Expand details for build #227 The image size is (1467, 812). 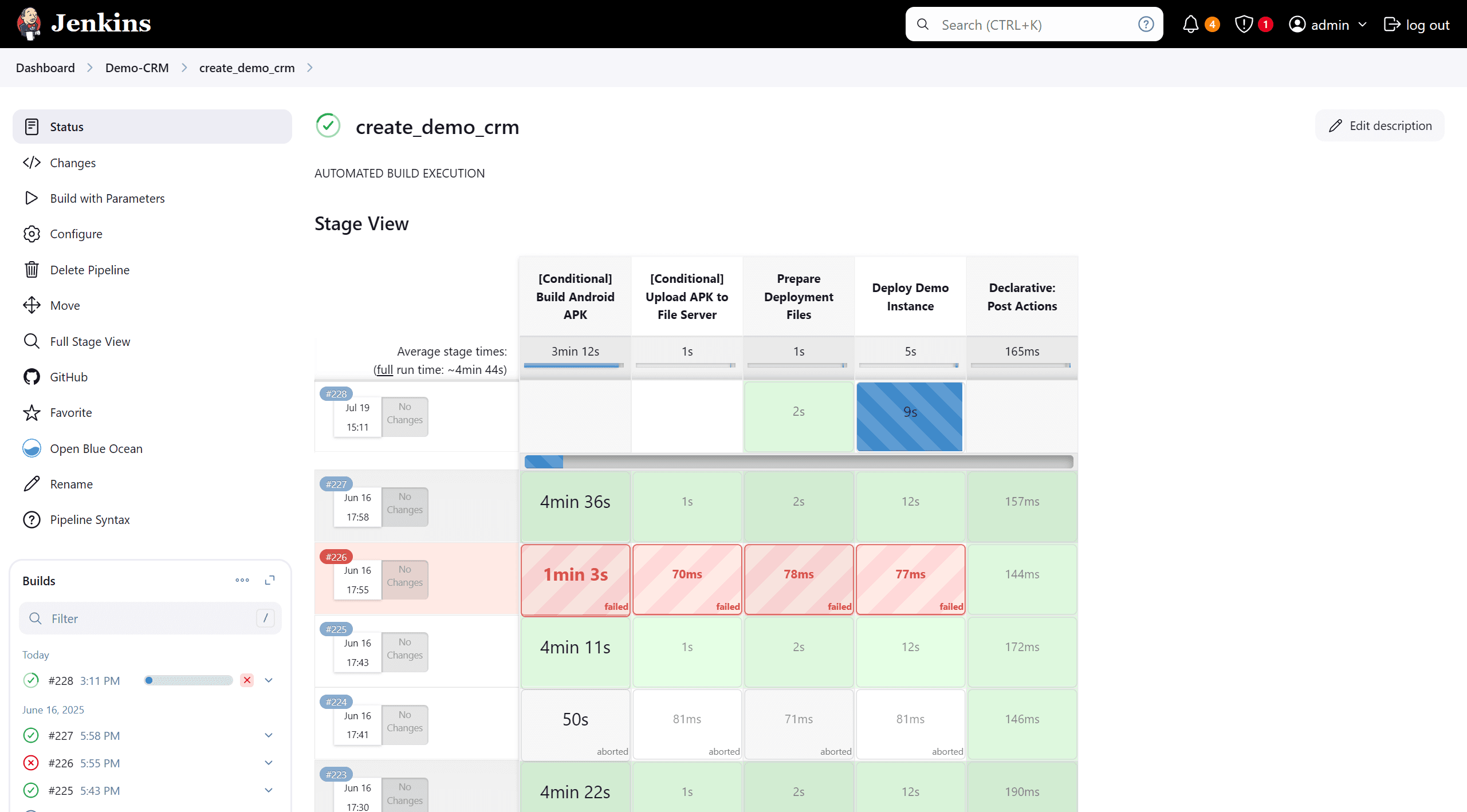268,735
